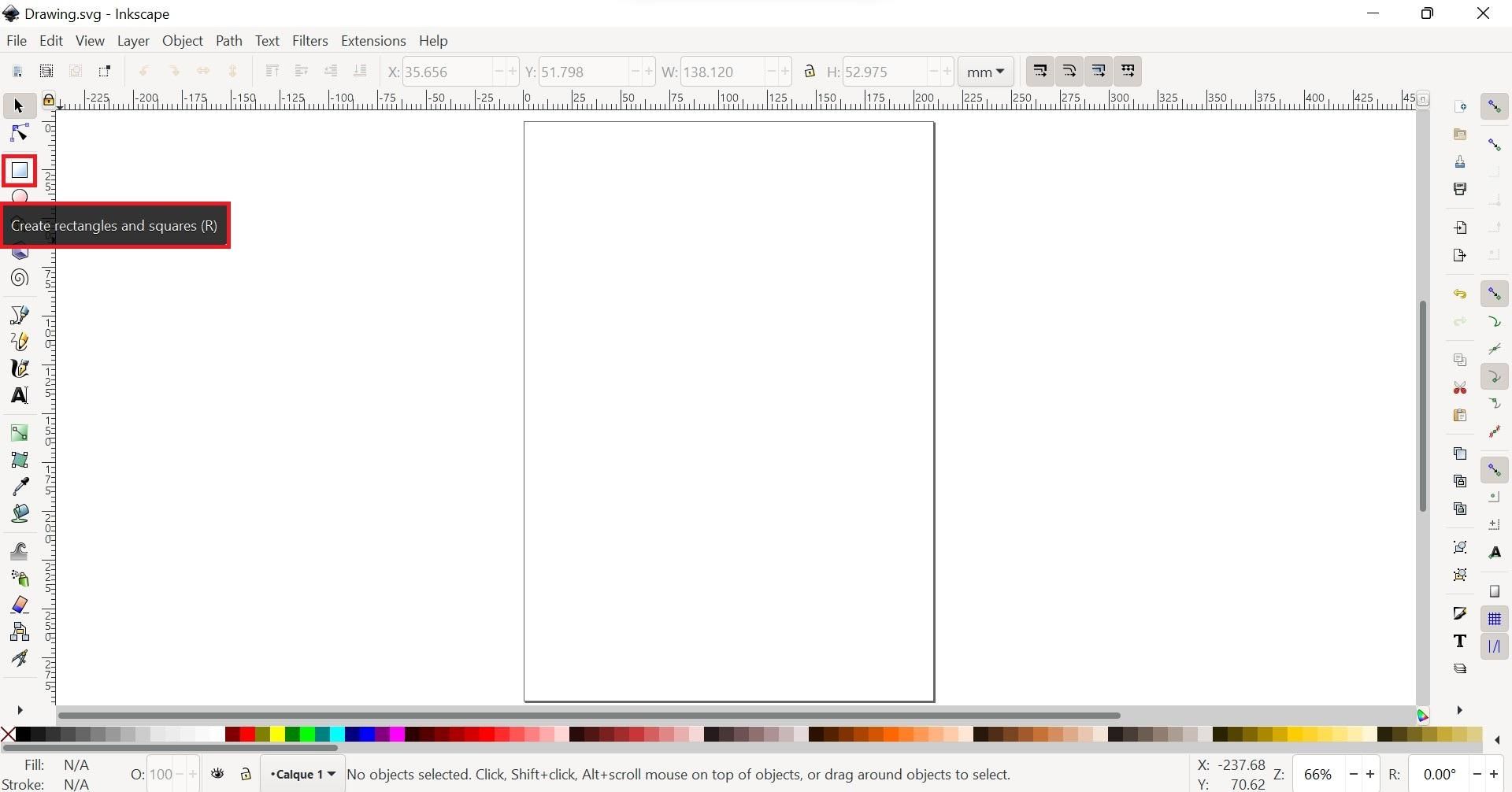The width and height of the screenshot is (1512, 792).
Task: Choose the Gradient tool
Action: [x=19, y=431]
